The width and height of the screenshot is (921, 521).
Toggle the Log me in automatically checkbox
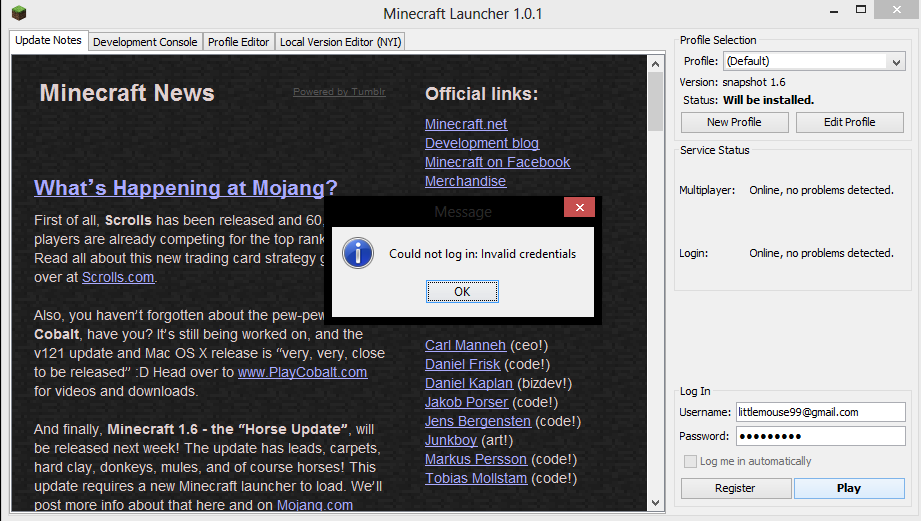[690, 462]
